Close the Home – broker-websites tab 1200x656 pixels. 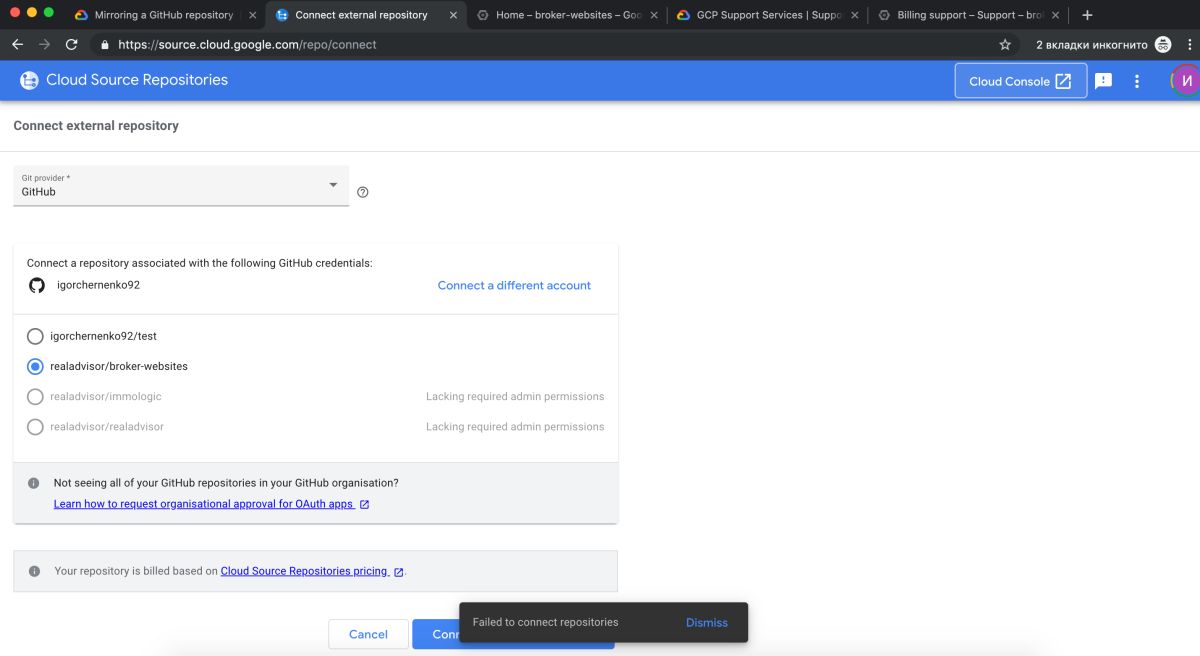coord(654,16)
